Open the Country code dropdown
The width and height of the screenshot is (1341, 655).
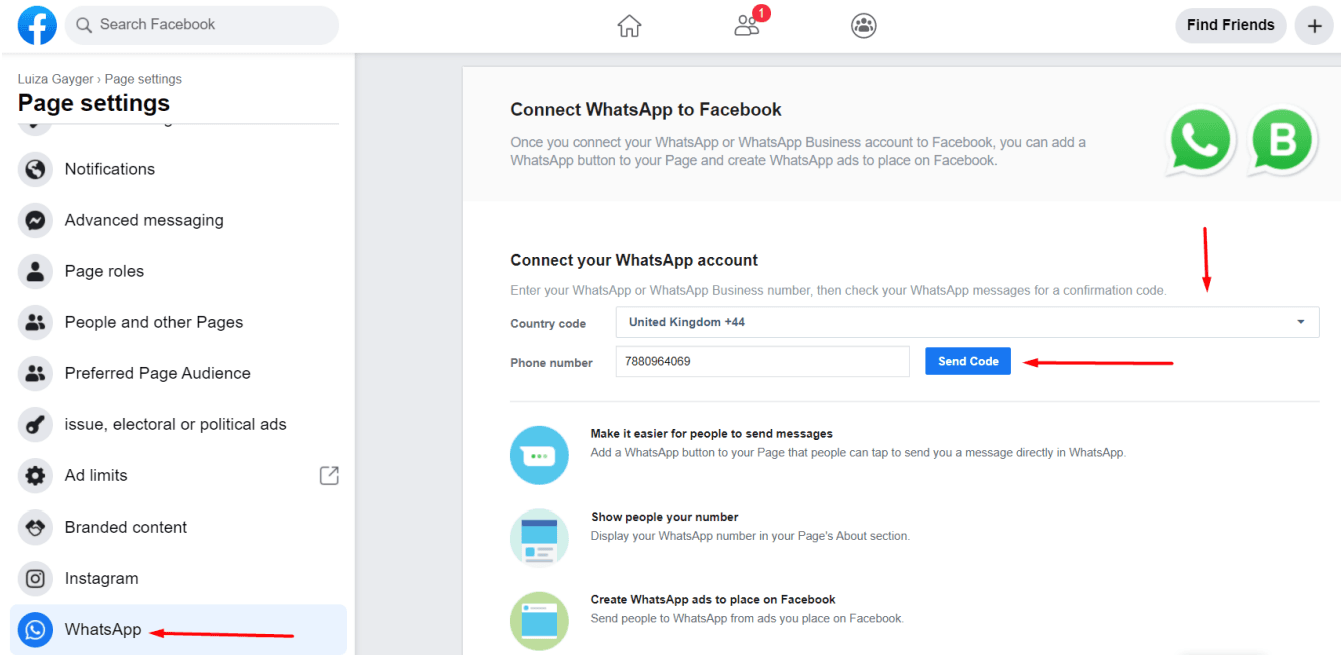tap(967, 322)
